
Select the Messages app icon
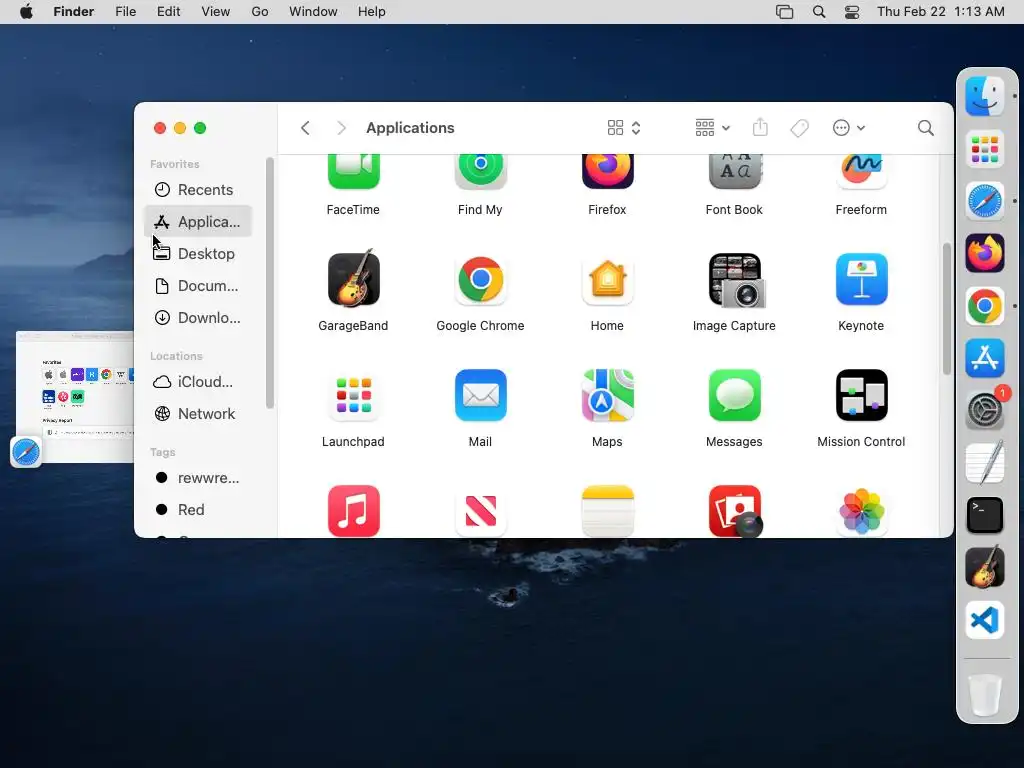coord(734,395)
